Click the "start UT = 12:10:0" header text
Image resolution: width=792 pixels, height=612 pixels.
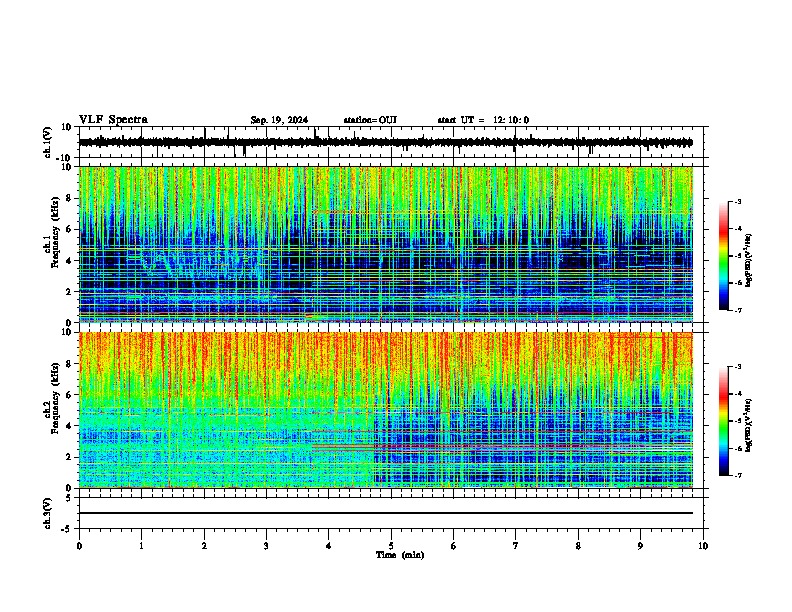point(483,120)
